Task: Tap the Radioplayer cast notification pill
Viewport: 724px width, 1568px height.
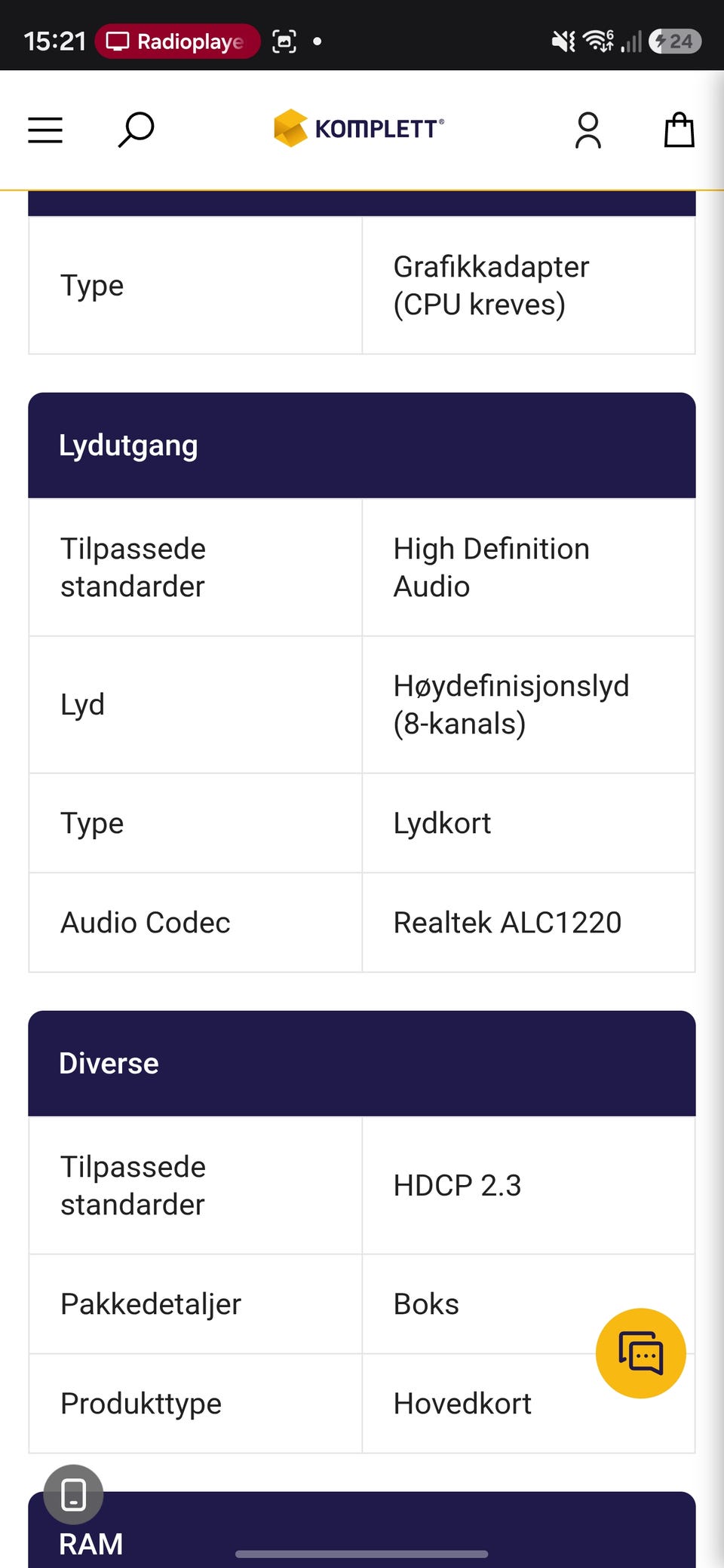Action: pos(177,41)
